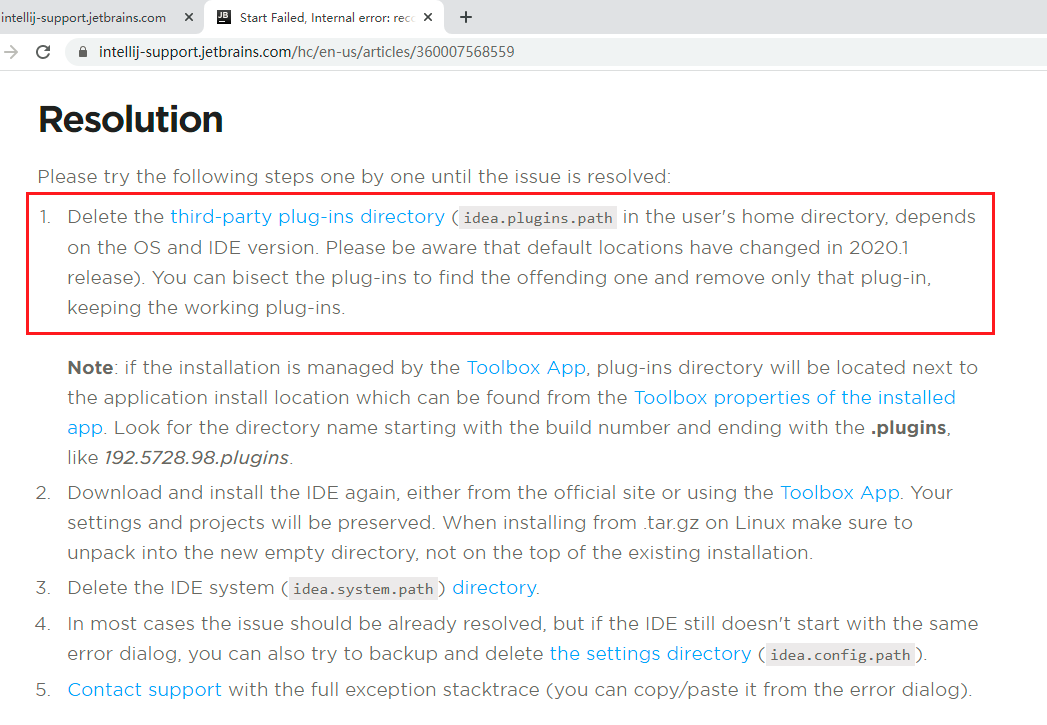Click the Contact support link
This screenshot has height=725, width=1047.
[144, 690]
